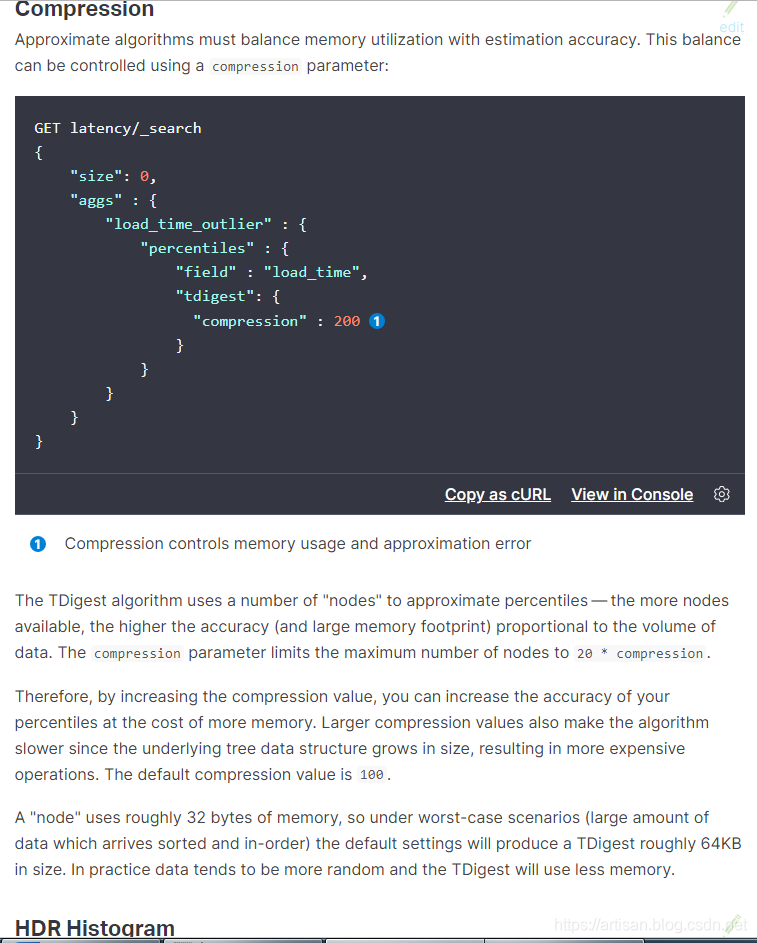Click the Copy as cURL link

click(497, 494)
